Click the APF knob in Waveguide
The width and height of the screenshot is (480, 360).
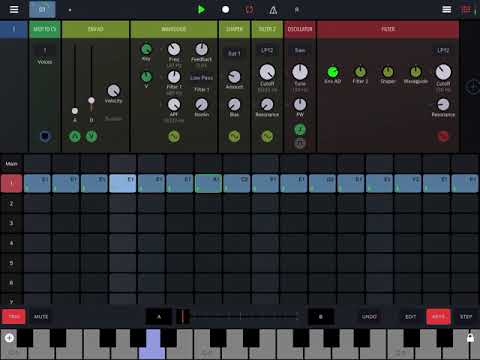(x=174, y=105)
